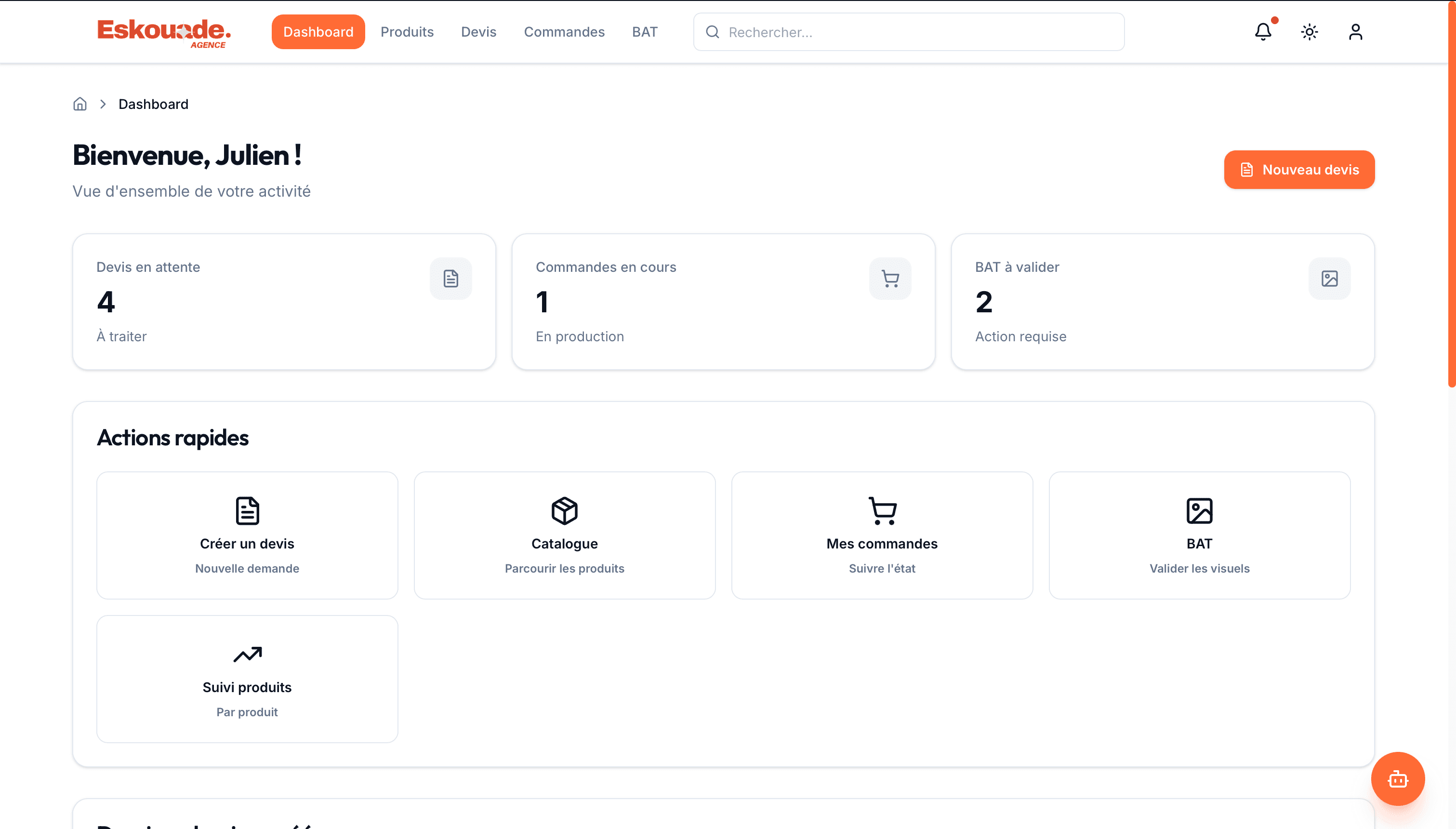
Task: Click the document icon on Devis en attente card
Action: click(x=450, y=279)
